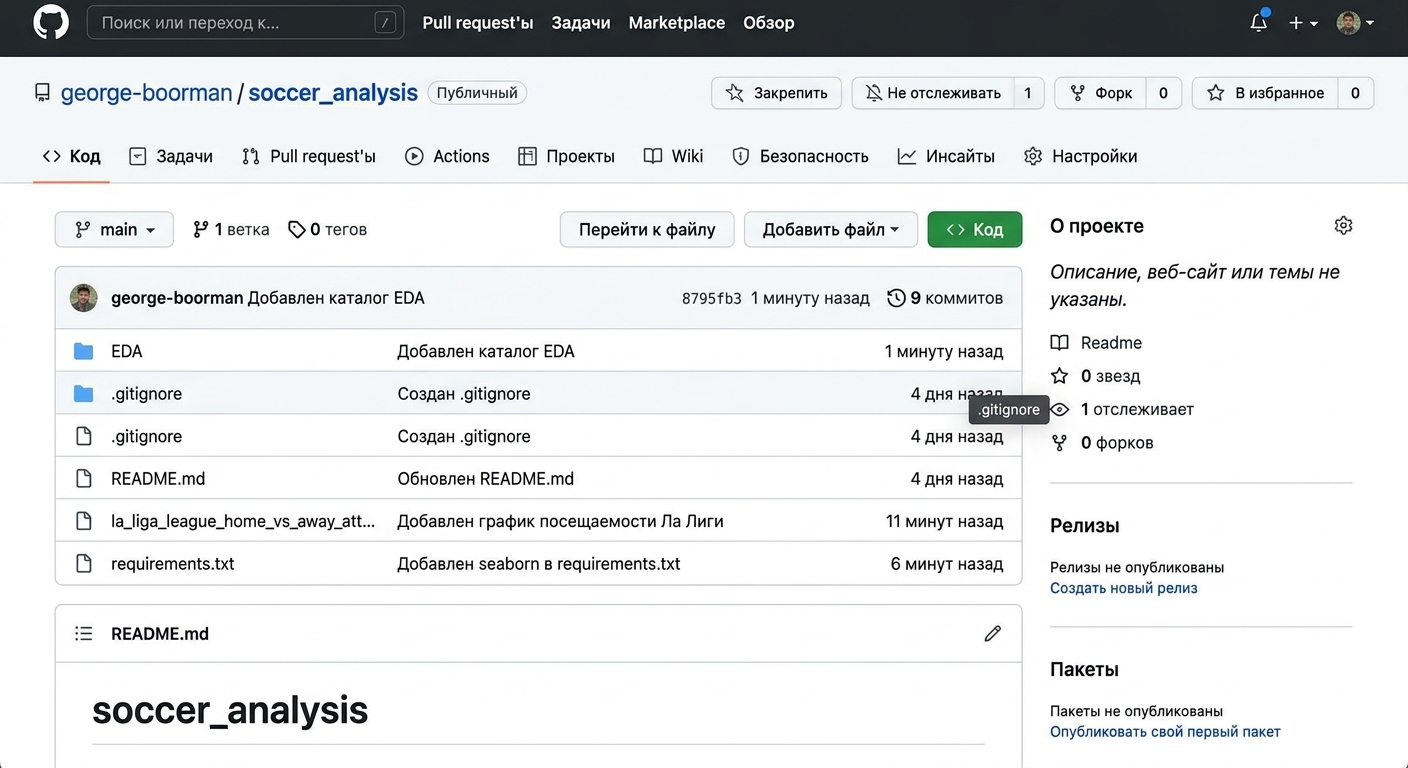Open commit Обновлен README.md

[x=486, y=479]
